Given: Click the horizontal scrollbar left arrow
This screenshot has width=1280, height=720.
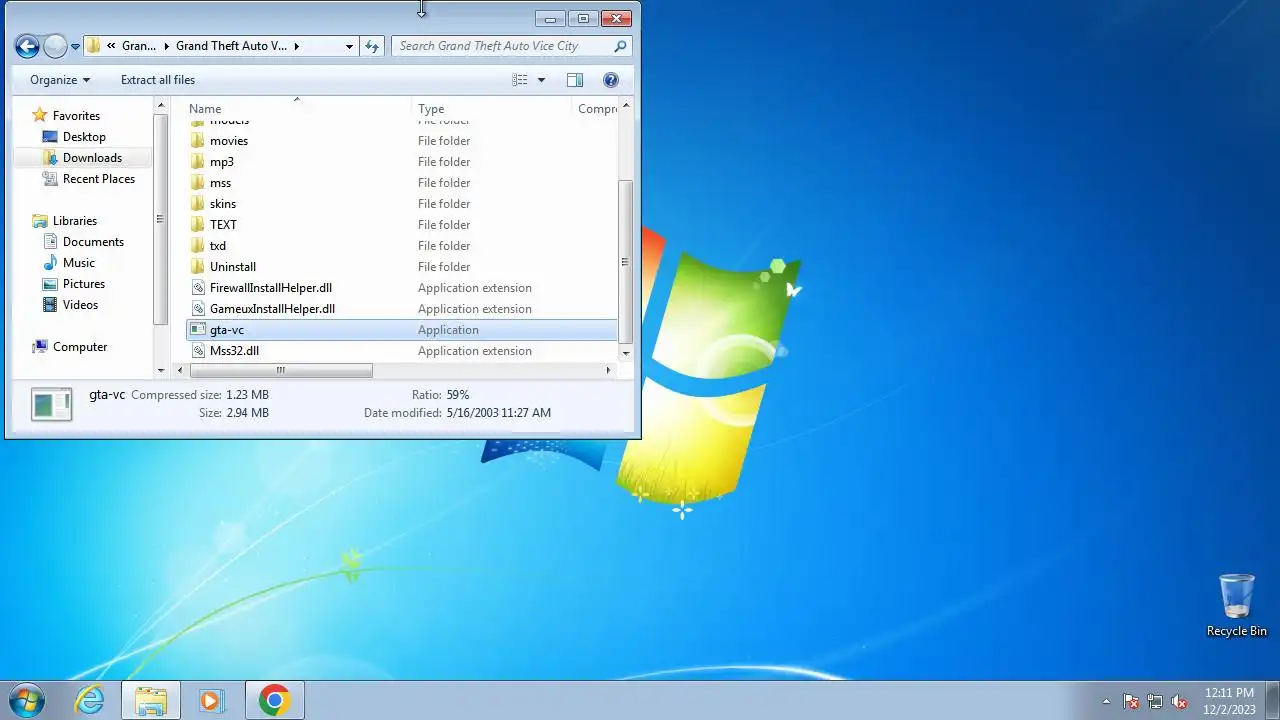Looking at the screenshot, I should tap(180, 370).
